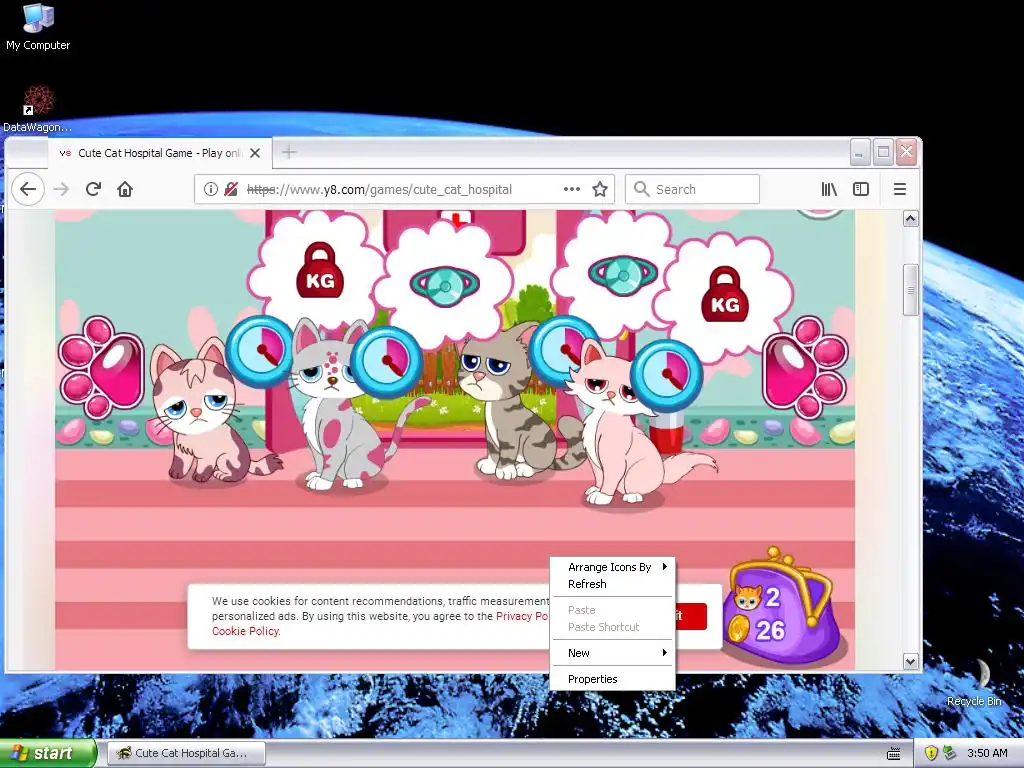Open the Recycle Bin icon

pyautogui.click(x=976, y=682)
